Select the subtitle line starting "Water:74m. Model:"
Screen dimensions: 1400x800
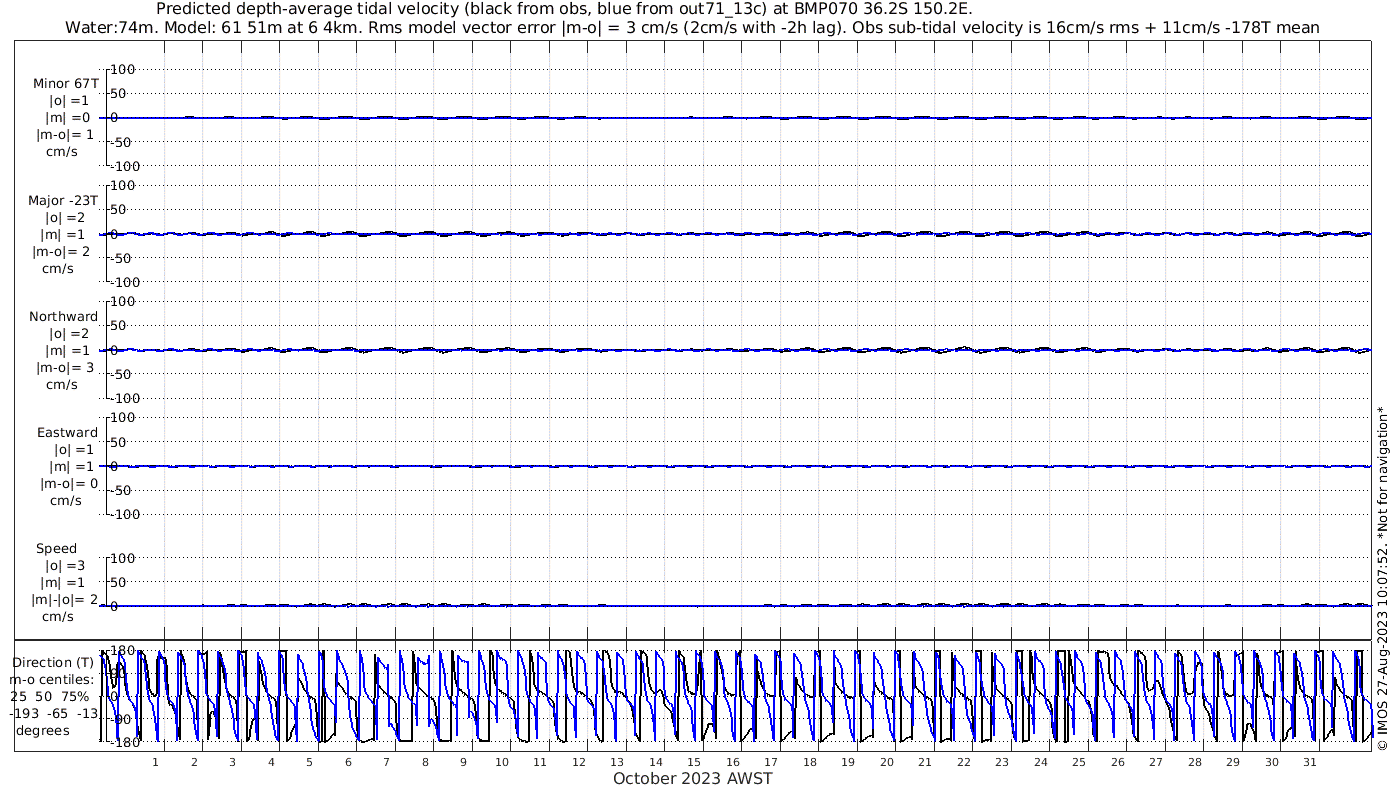[x=691, y=28]
